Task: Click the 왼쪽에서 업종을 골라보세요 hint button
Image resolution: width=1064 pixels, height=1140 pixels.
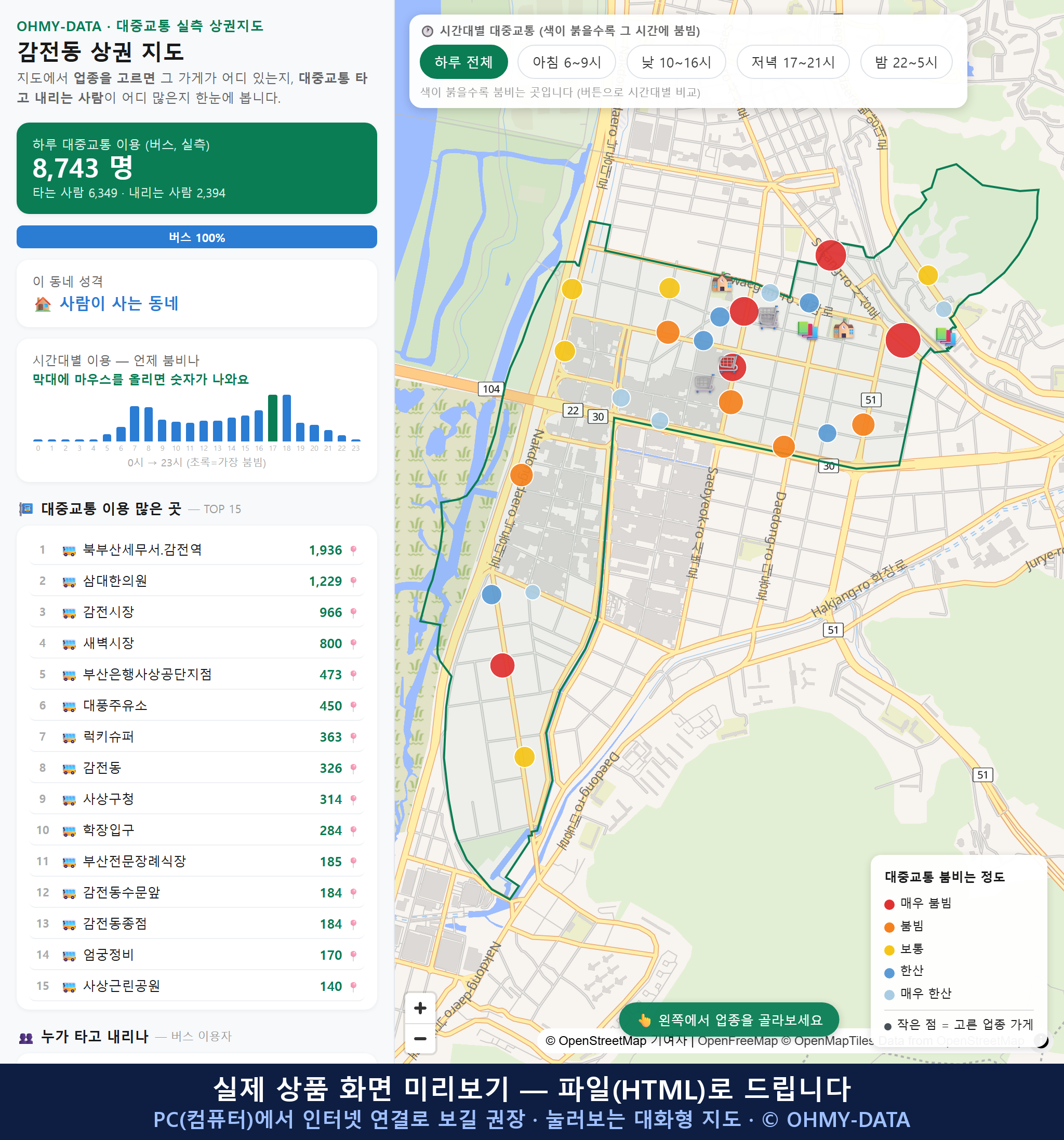Action: [x=729, y=1020]
